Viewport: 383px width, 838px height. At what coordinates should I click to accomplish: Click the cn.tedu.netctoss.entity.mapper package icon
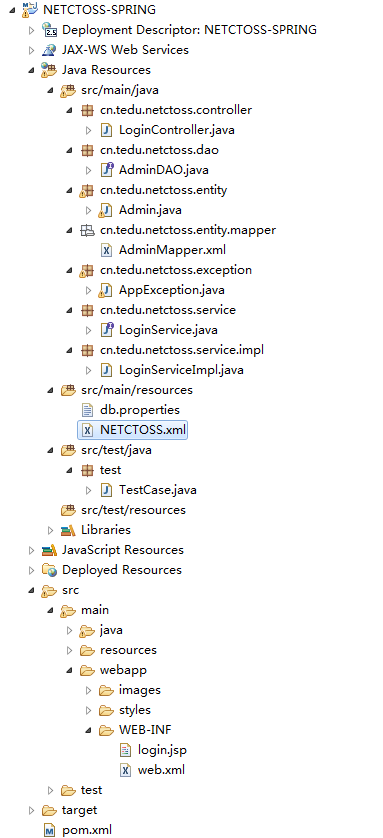click(87, 230)
